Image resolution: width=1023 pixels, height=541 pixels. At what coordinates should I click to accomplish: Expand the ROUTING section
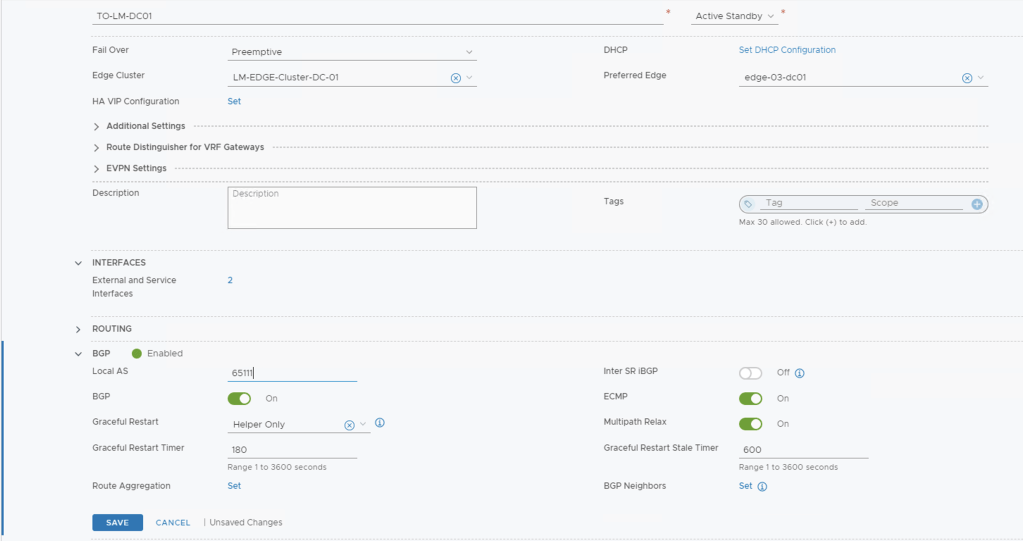78,329
